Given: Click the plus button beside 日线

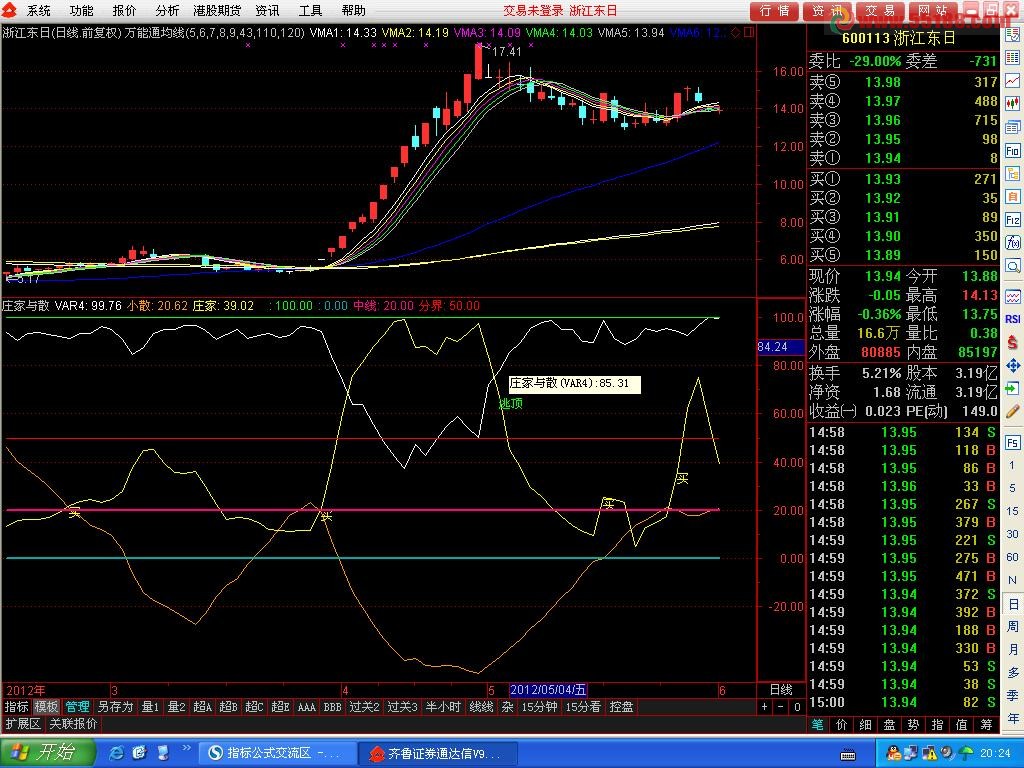Looking at the screenshot, I should click(x=765, y=706).
